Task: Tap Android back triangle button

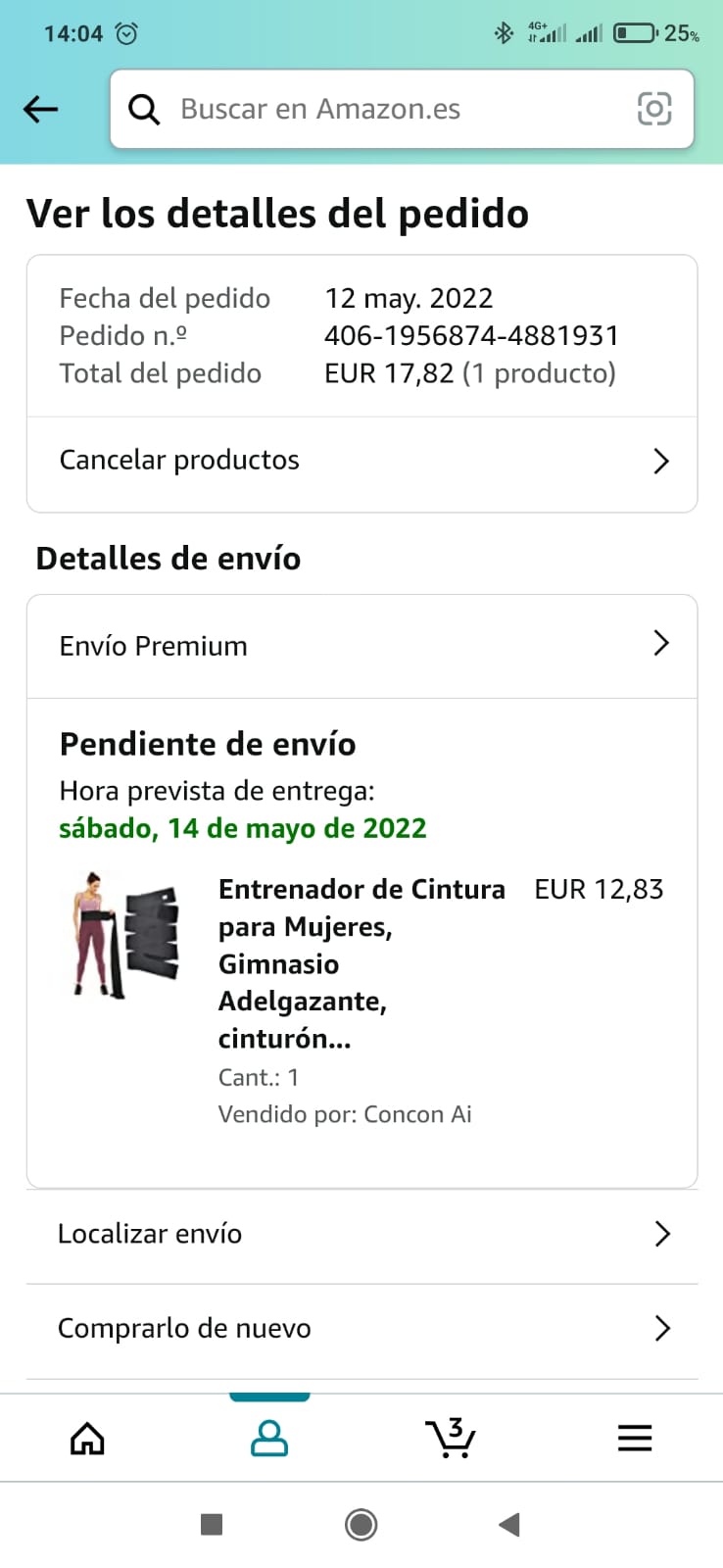Action: pos(508,1525)
